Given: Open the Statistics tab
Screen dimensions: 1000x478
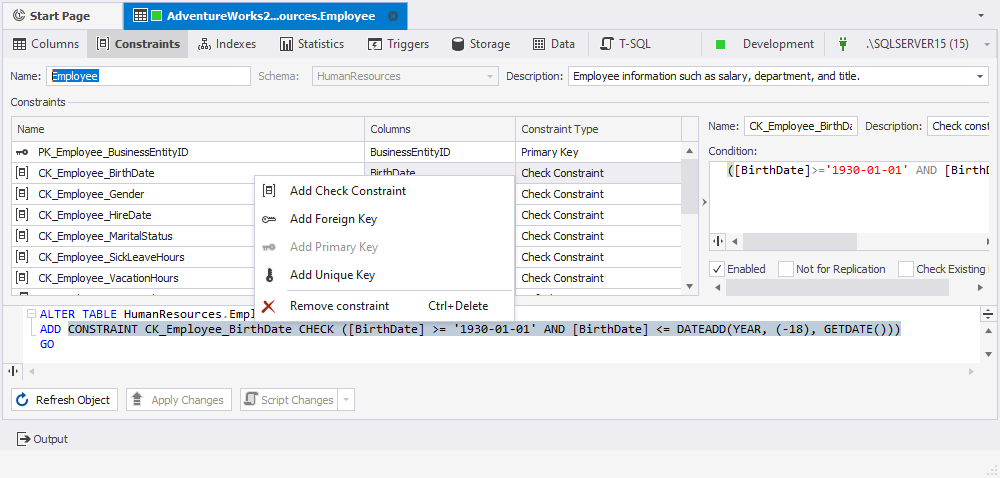Looking at the screenshot, I should [312, 44].
